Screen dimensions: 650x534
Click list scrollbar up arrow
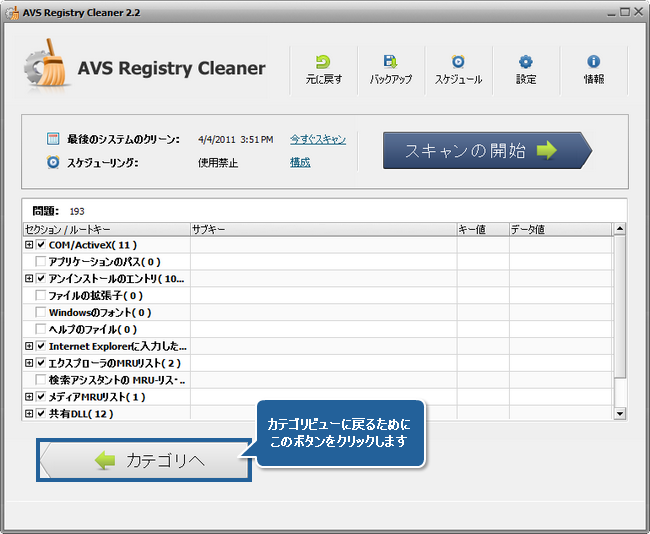(x=620, y=229)
